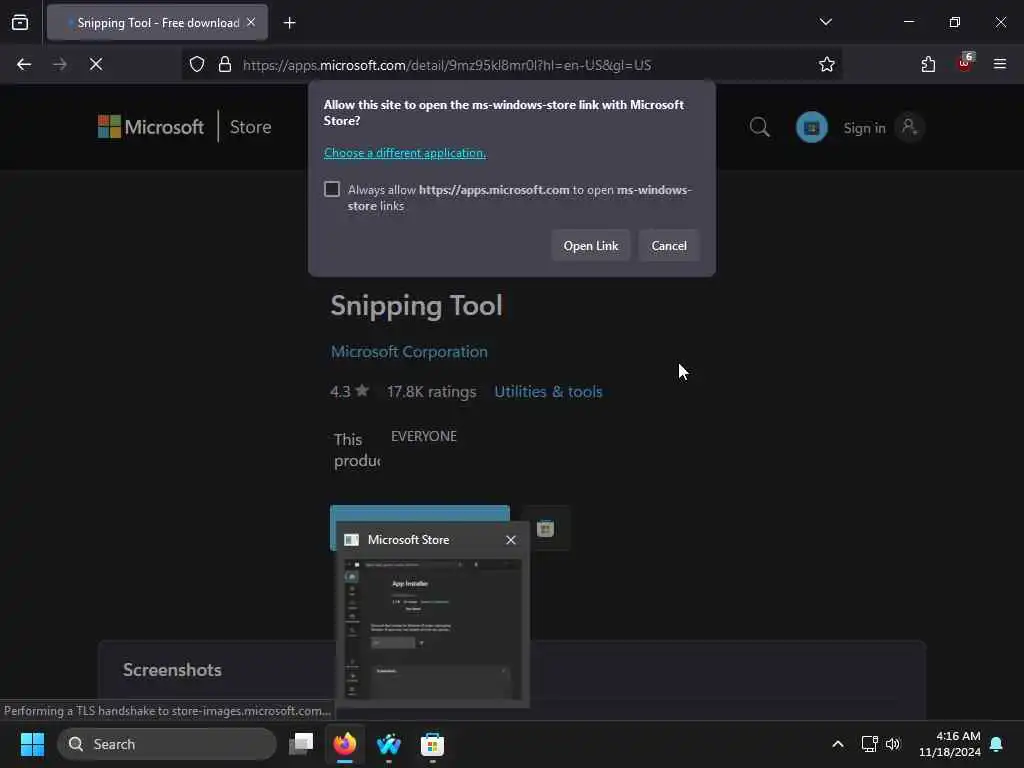This screenshot has height=768, width=1024.
Task: Open the network status tray icon
Action: [x=869, y=744]
